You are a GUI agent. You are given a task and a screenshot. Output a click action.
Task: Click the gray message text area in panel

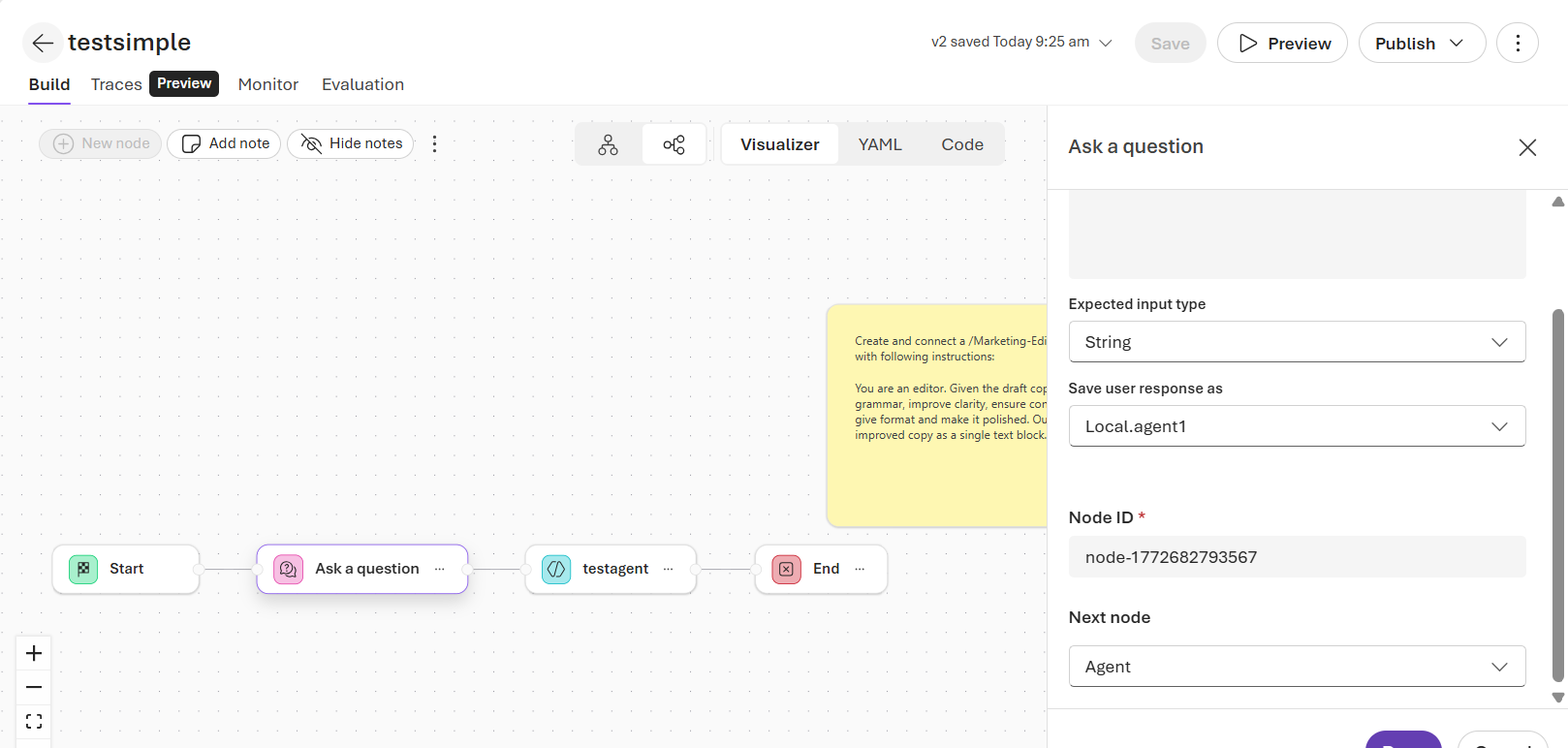pos(1297,234)
